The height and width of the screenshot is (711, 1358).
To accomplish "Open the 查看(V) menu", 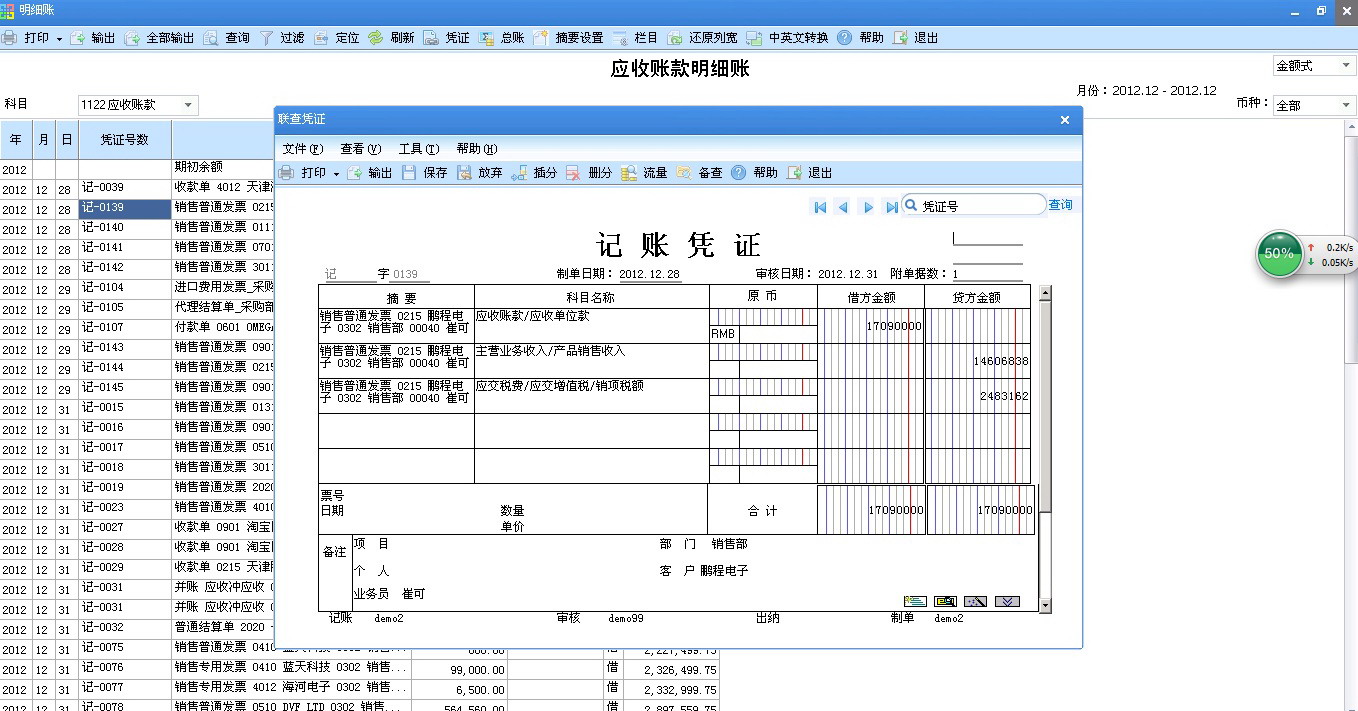I will point(361,149).
